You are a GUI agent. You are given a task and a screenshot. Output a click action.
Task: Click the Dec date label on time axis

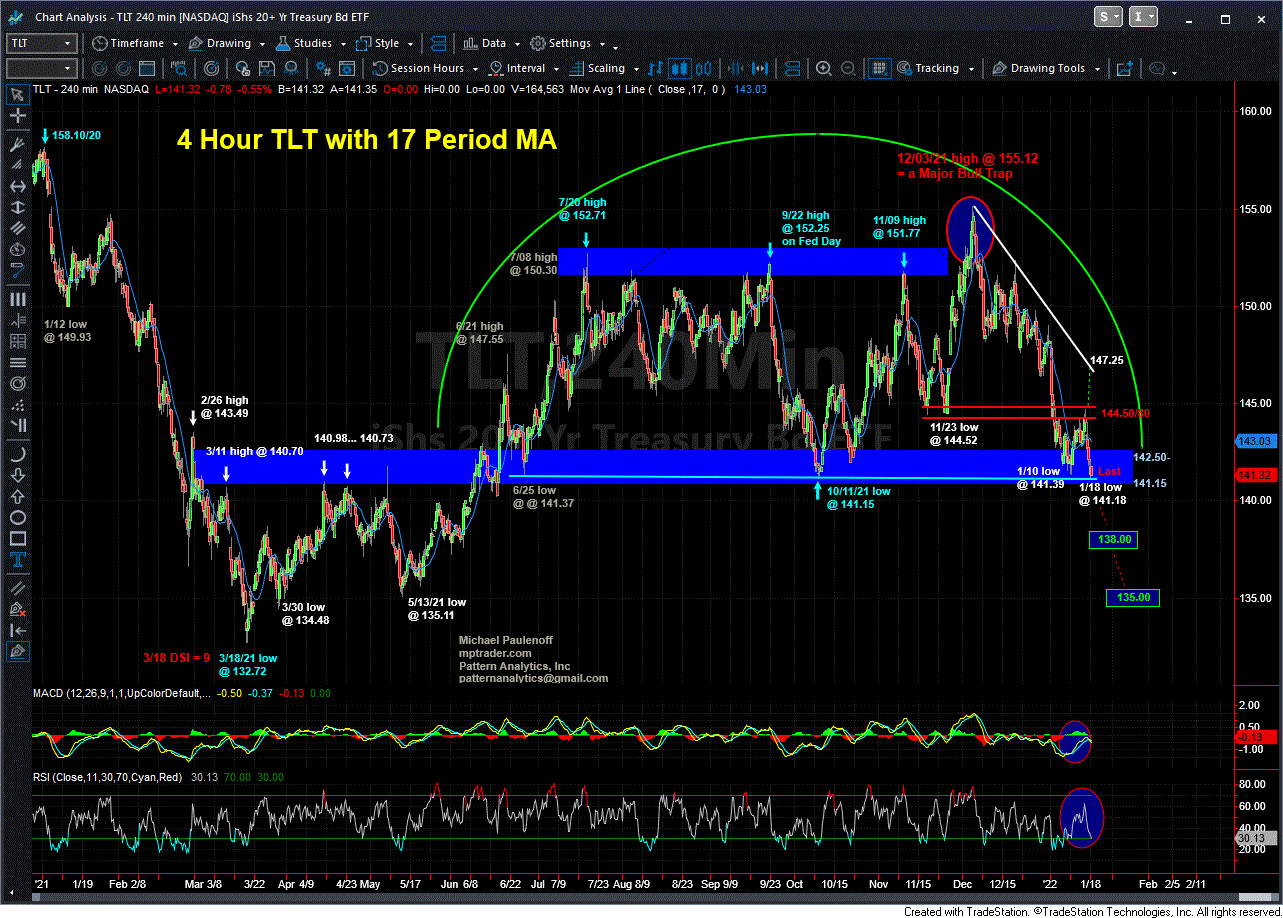pyautogui.click(x=963, y=884)
